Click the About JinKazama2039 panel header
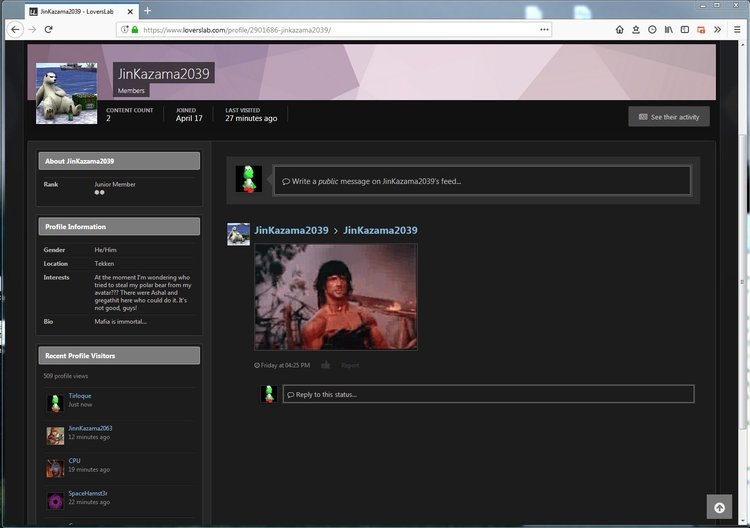The height and width of the screenshot is (528, 750). [x=119, y=161]
